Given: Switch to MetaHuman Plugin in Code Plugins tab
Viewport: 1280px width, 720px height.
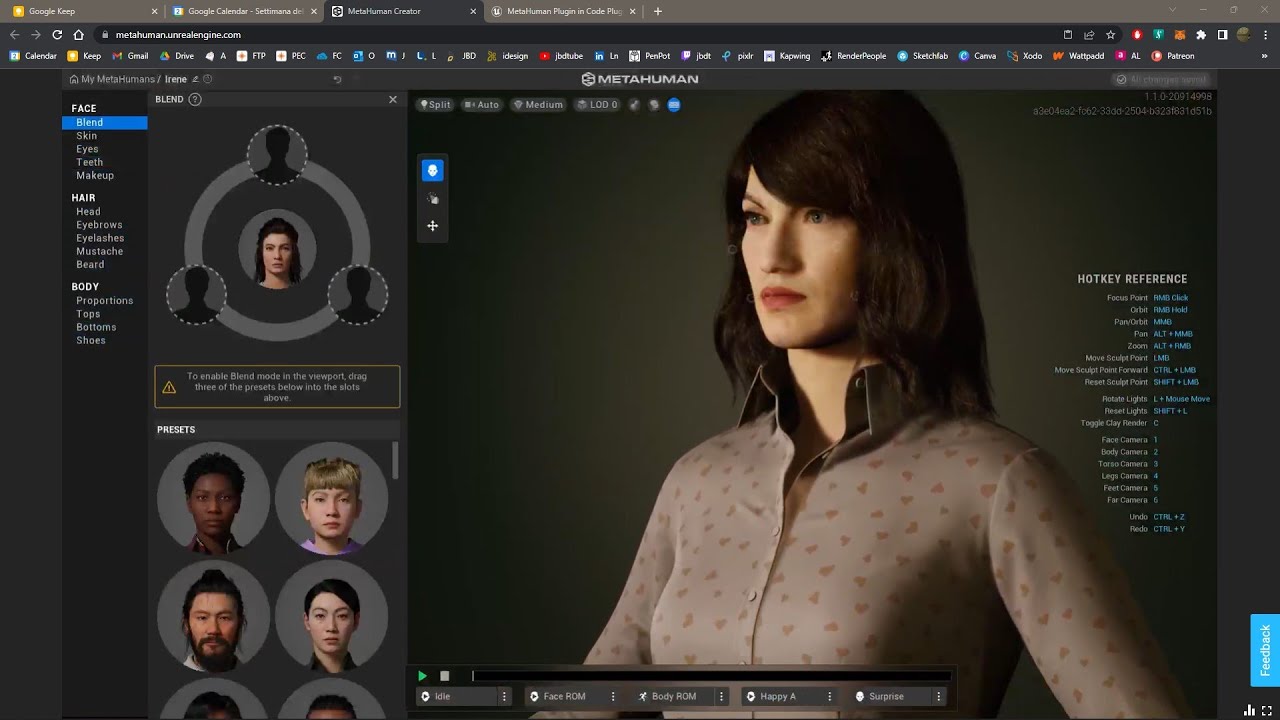Looking at the screenshot, I should click(564, 11).
